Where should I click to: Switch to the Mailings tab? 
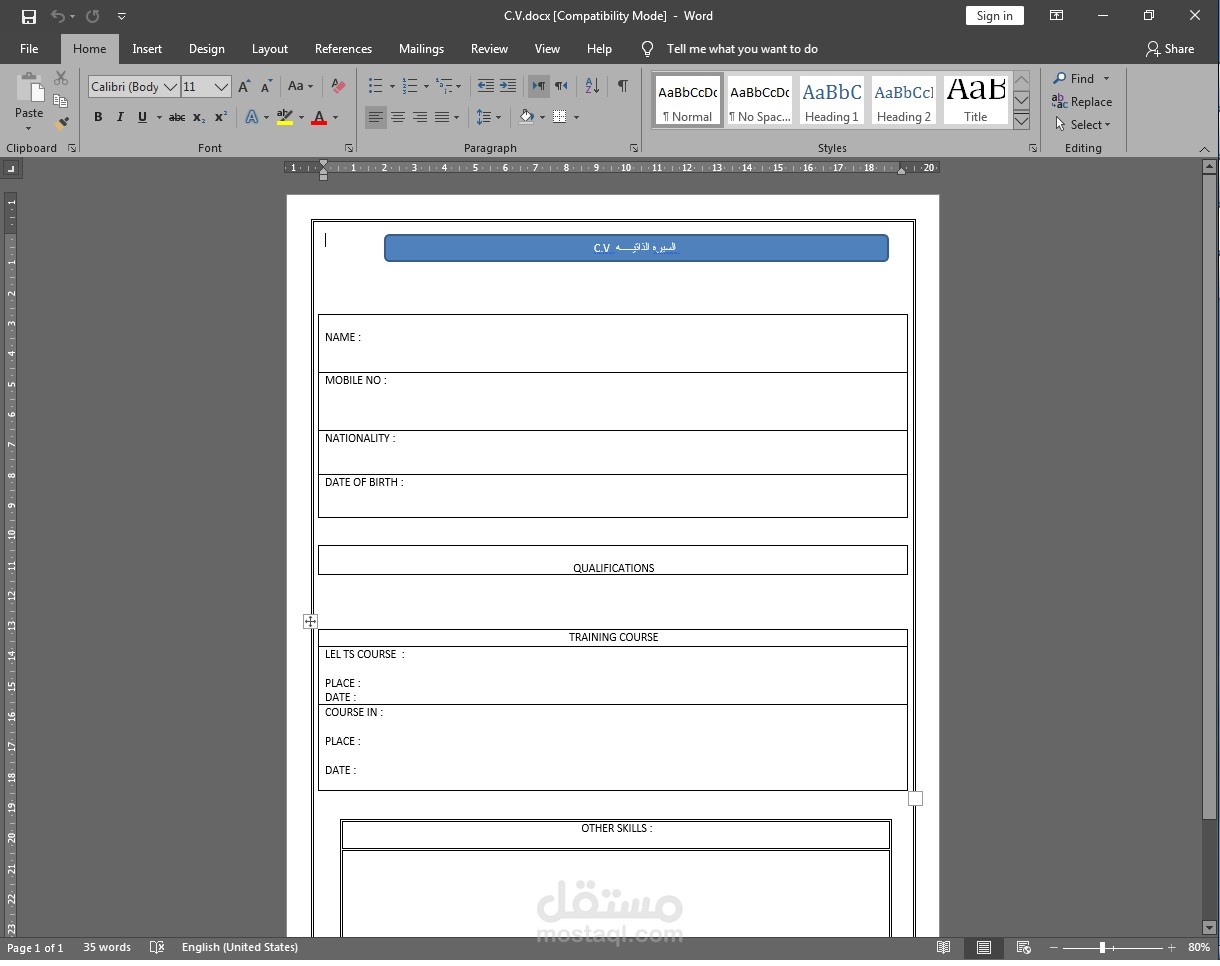click(421, 49)
